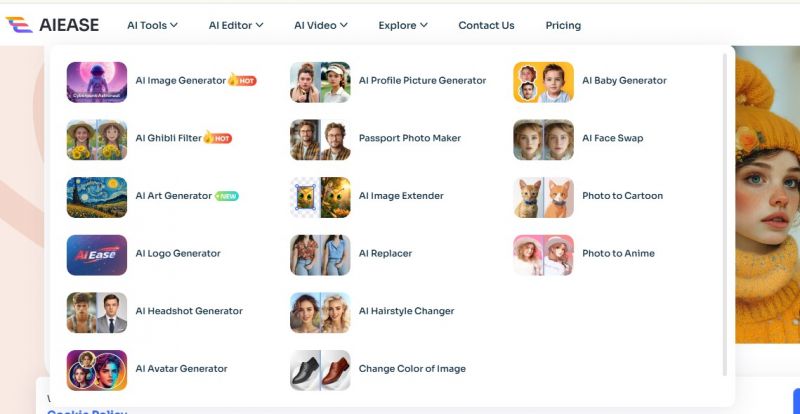Click the dropdown panel's vertical scrollbar
The image size is (800, 414).
tap(724, 214)
